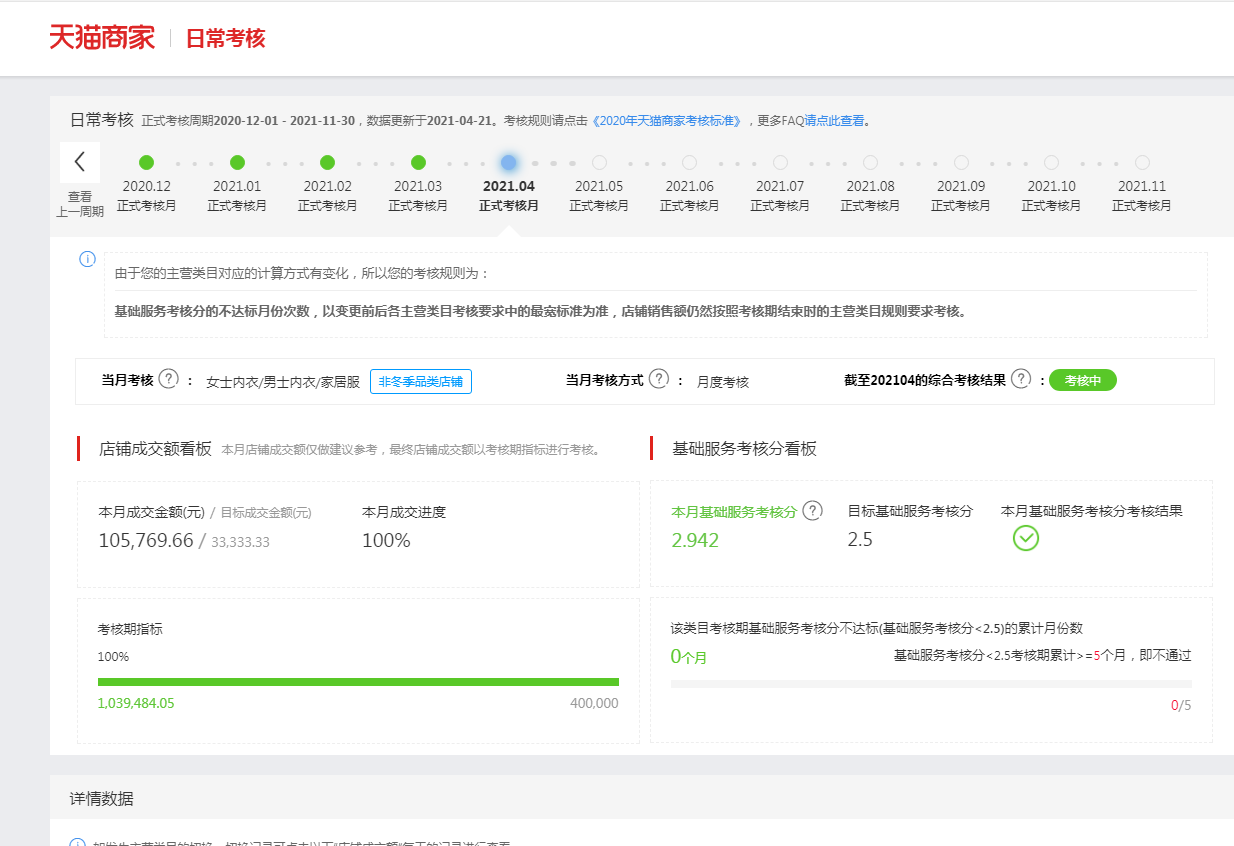
Task: Click the green 考核期指标 progress bar
Action: point(358,682)
